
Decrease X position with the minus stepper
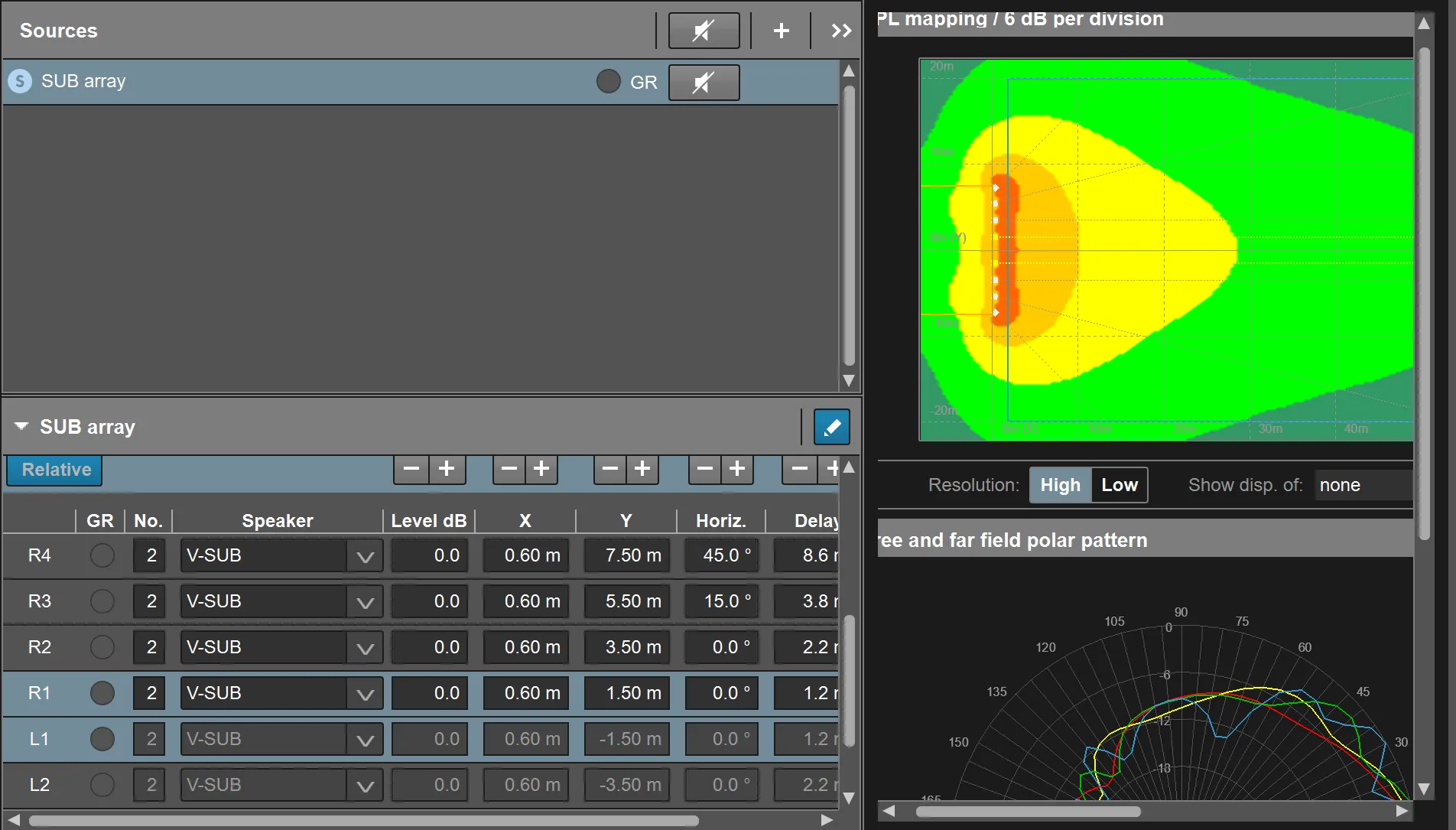tap(509, 468)
